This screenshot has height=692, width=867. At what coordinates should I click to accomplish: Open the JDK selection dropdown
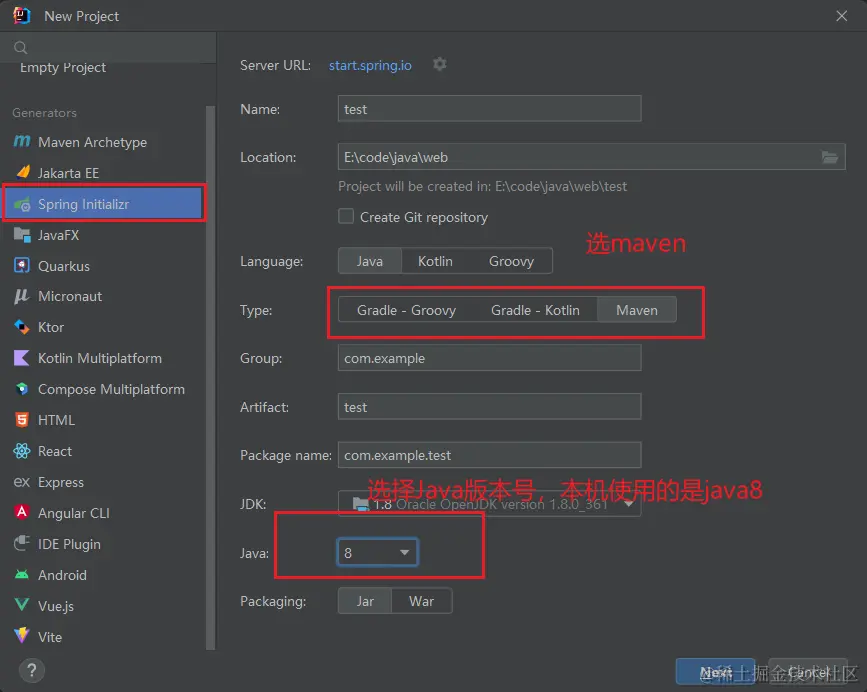pyautogui.click(x=489, y=504)
